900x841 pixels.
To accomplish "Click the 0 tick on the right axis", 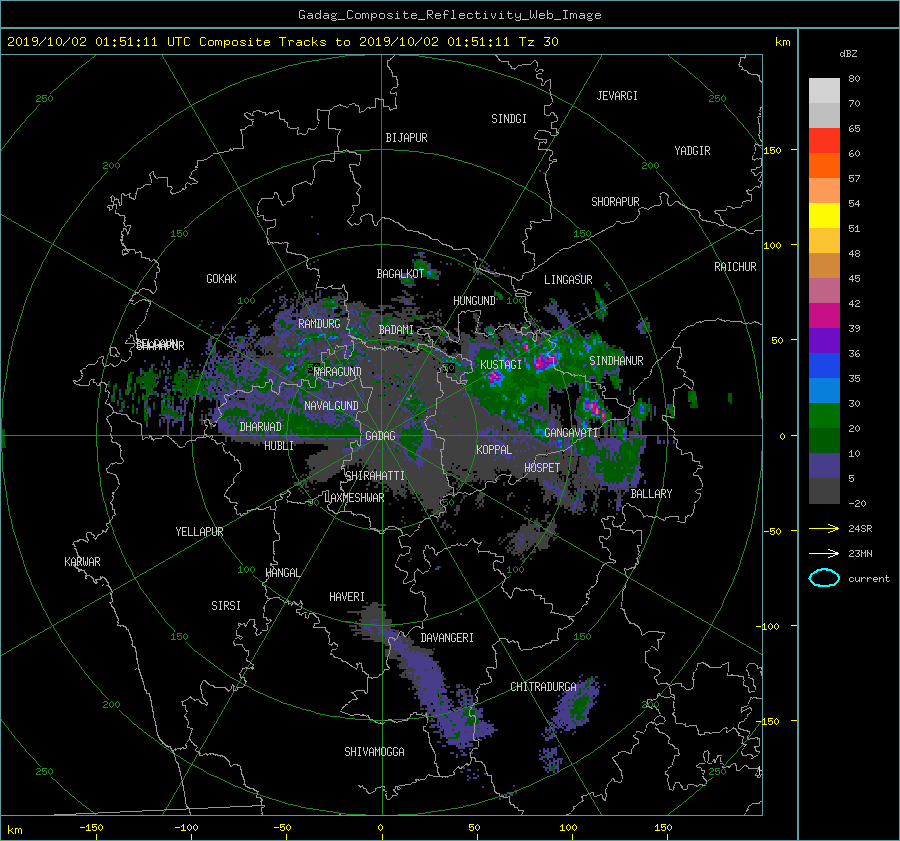I will 782,436.
